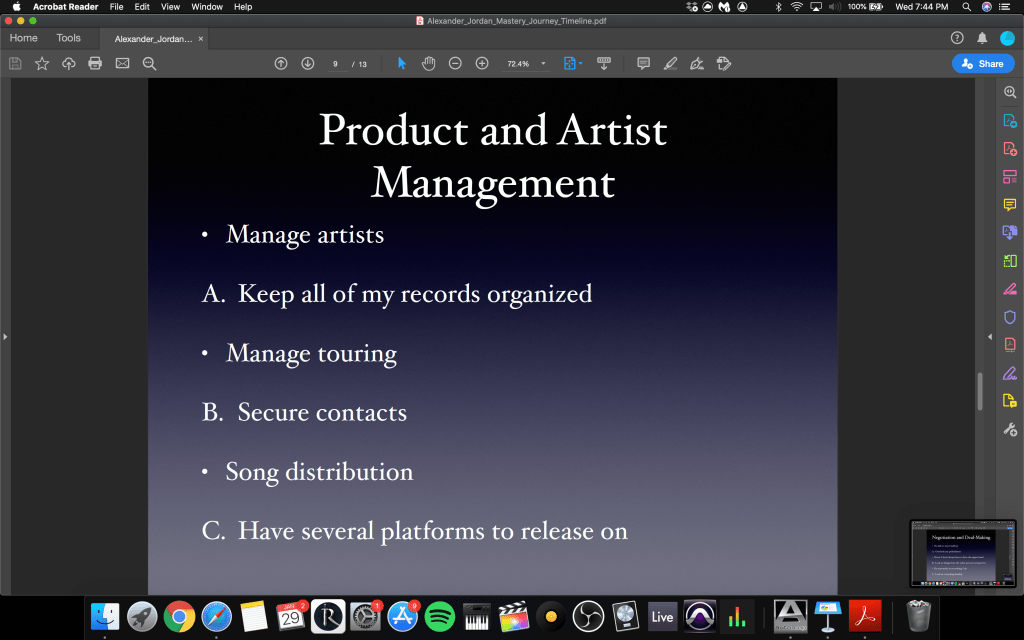The width and height of the screenshot is (1024, 640).
Task: Switch to the Tools tab
Action: click(x=68, y=38)
